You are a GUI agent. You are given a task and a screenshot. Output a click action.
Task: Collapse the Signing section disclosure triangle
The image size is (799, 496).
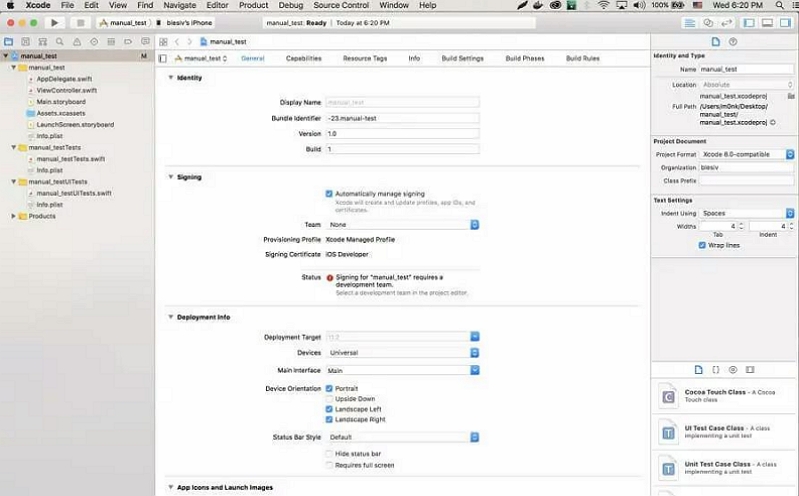(x=171, y=177)
